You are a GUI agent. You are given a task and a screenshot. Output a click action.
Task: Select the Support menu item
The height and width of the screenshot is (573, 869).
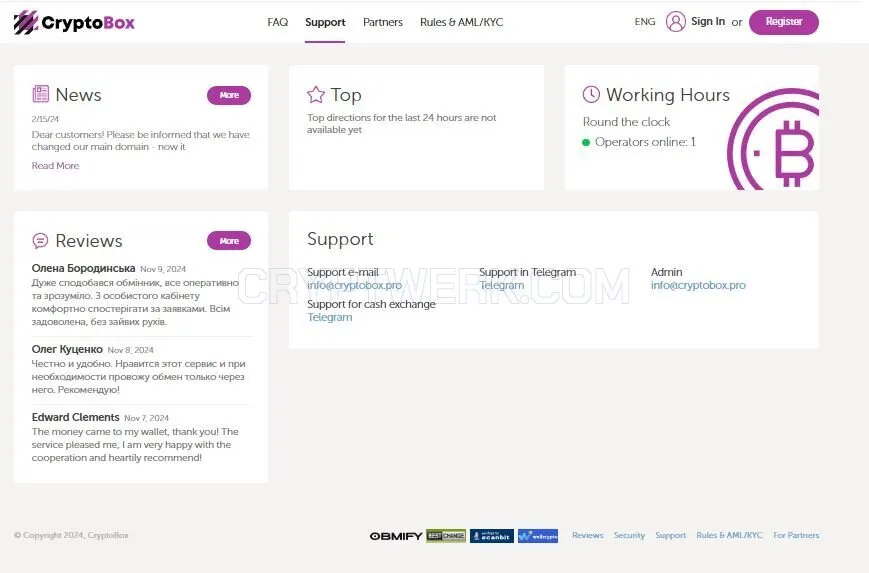click(x=325, y=22)
